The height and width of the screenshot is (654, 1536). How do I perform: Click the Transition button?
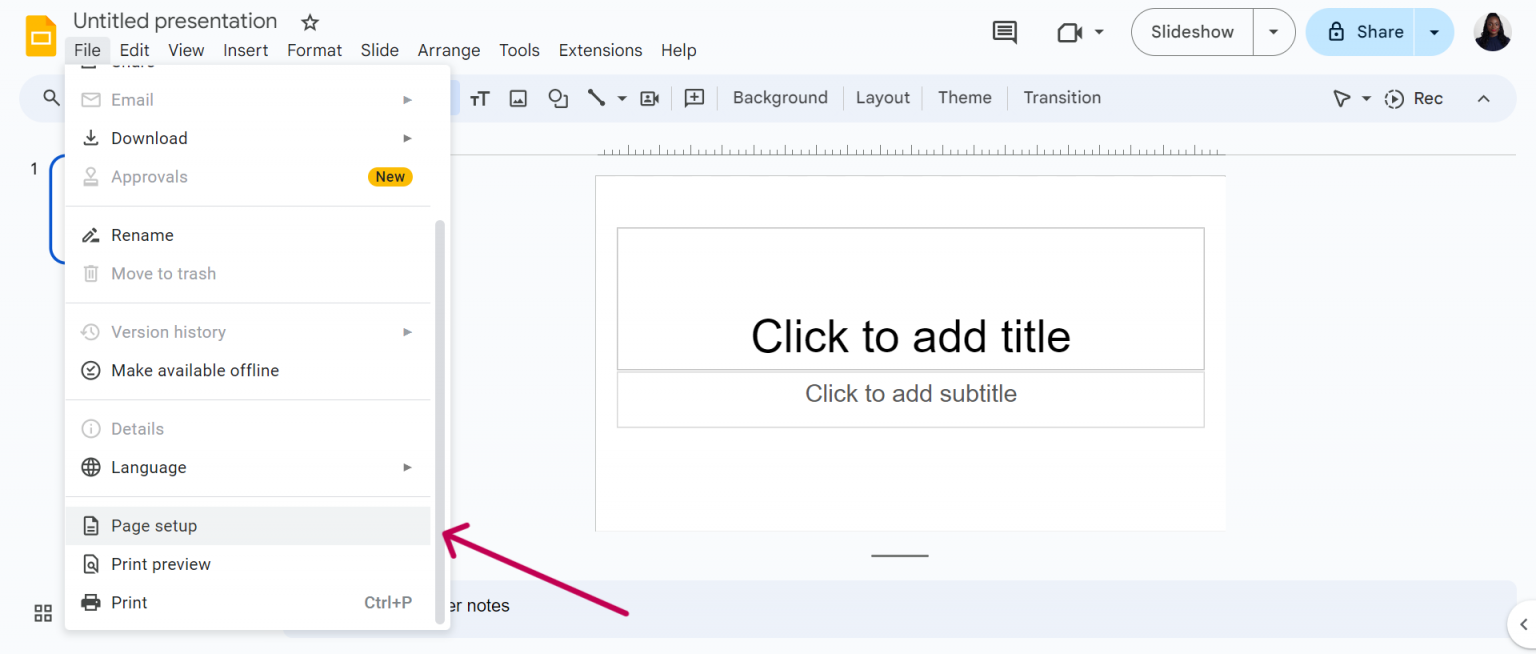pos(1062,97)
